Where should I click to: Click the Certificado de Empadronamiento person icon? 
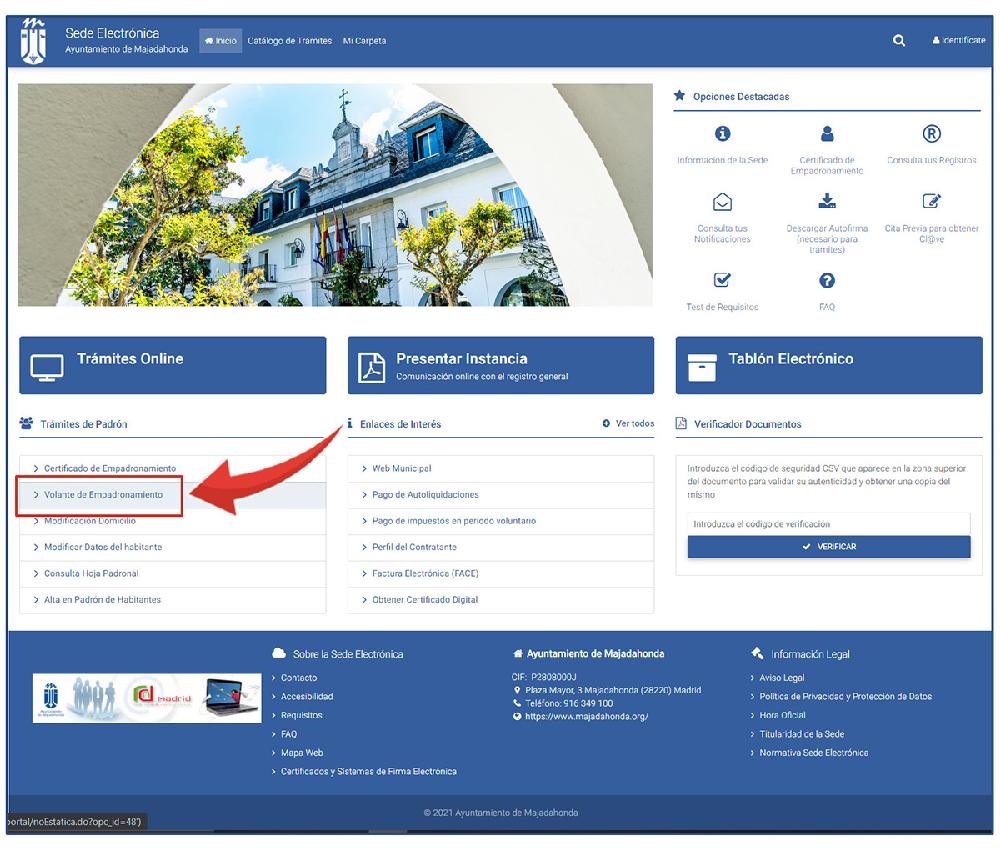coord(827,134)
